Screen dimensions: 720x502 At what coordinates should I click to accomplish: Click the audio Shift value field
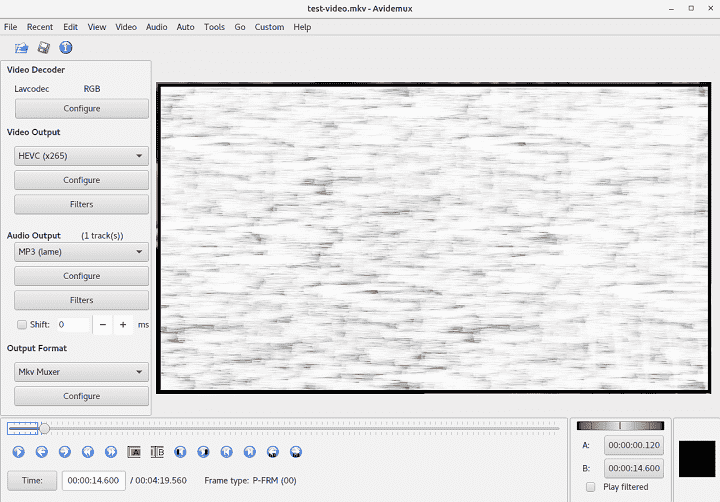pyautogui.click(x=73, y=325)
